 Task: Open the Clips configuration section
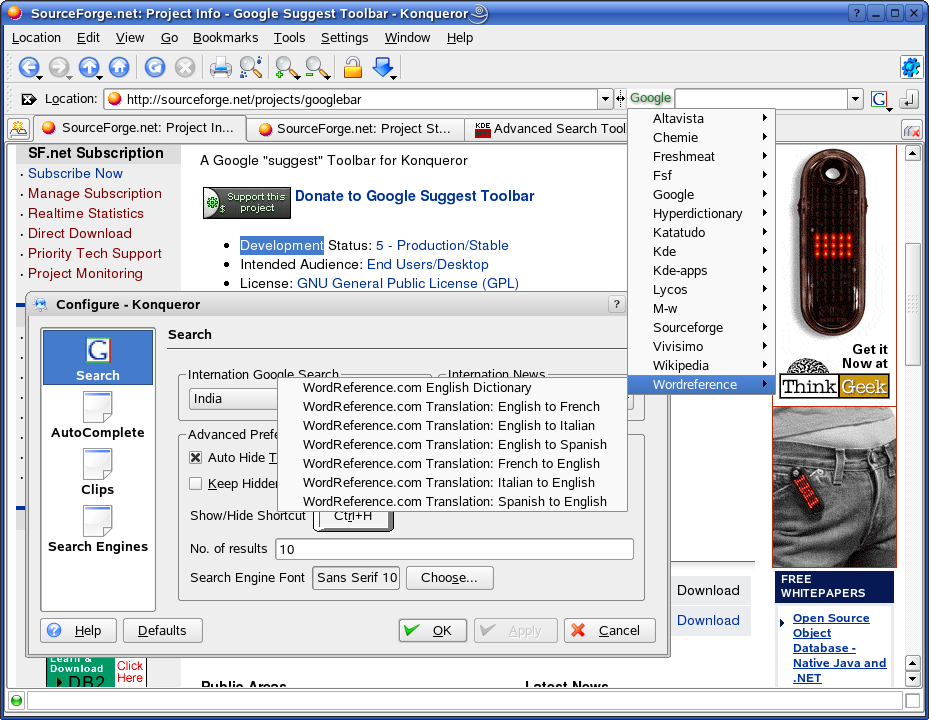[x=98, y=472]
